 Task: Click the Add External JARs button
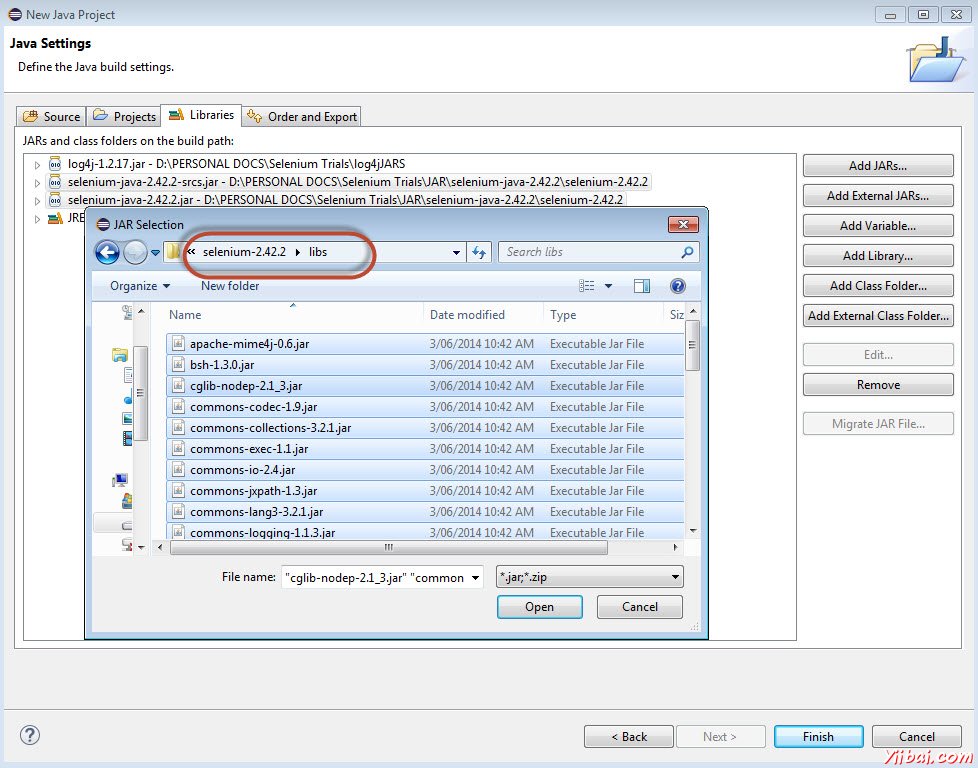point(877,195)
